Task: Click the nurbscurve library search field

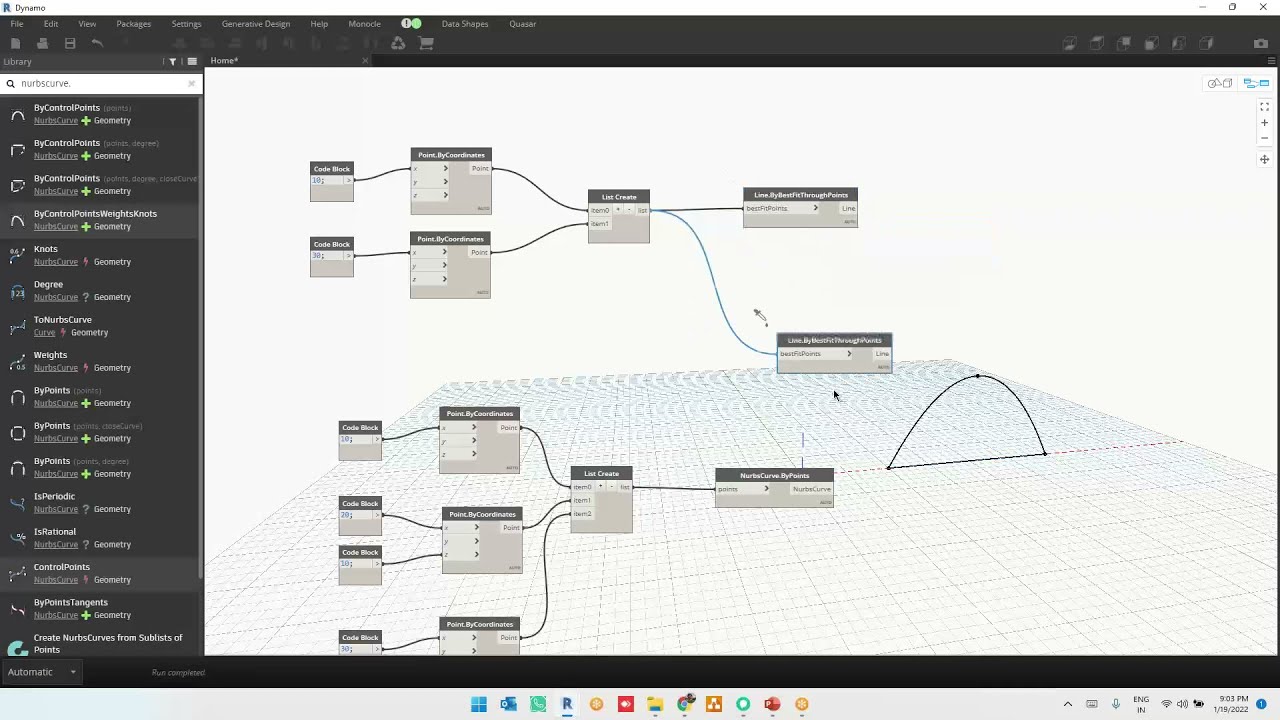Action: pyautogui.click(x=100, y=83)
